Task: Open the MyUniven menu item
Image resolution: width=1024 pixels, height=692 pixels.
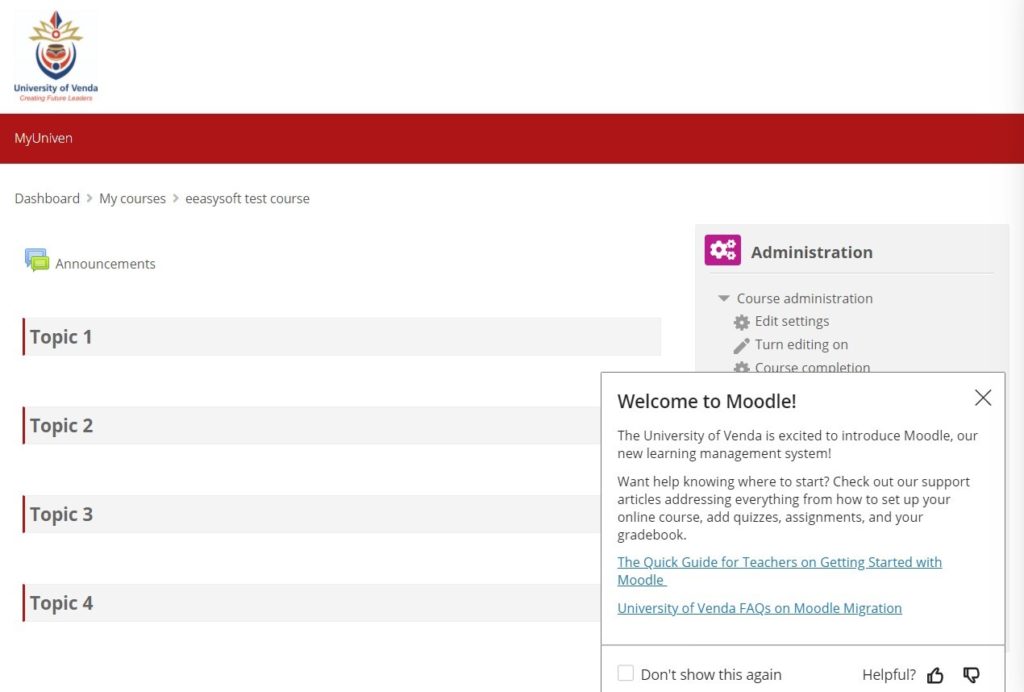Action: (43, 138)
